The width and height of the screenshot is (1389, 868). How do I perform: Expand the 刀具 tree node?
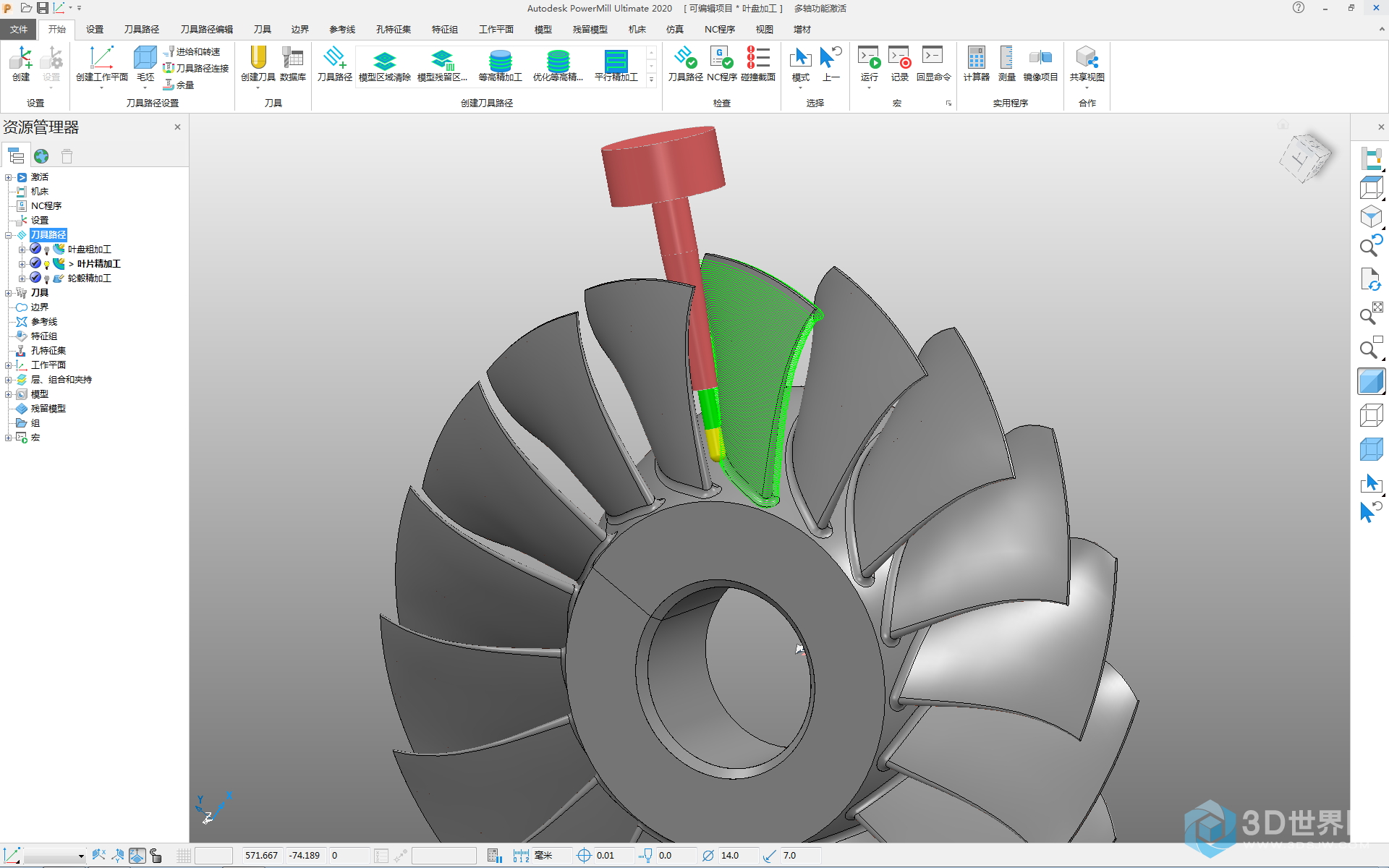(x=8, y=293)
